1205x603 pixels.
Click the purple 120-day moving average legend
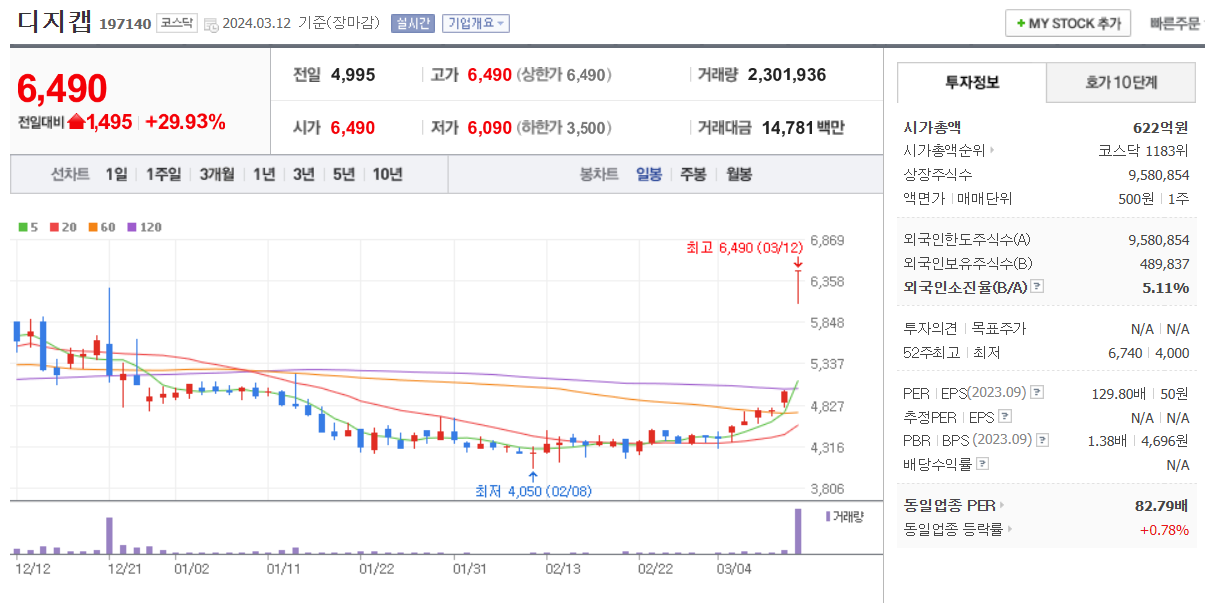pos(145,227)
